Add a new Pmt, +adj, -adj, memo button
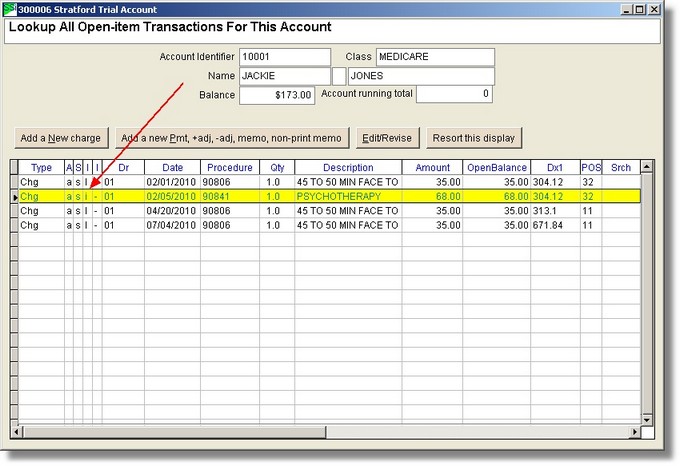The image size is (680, 466). [232, 138]
